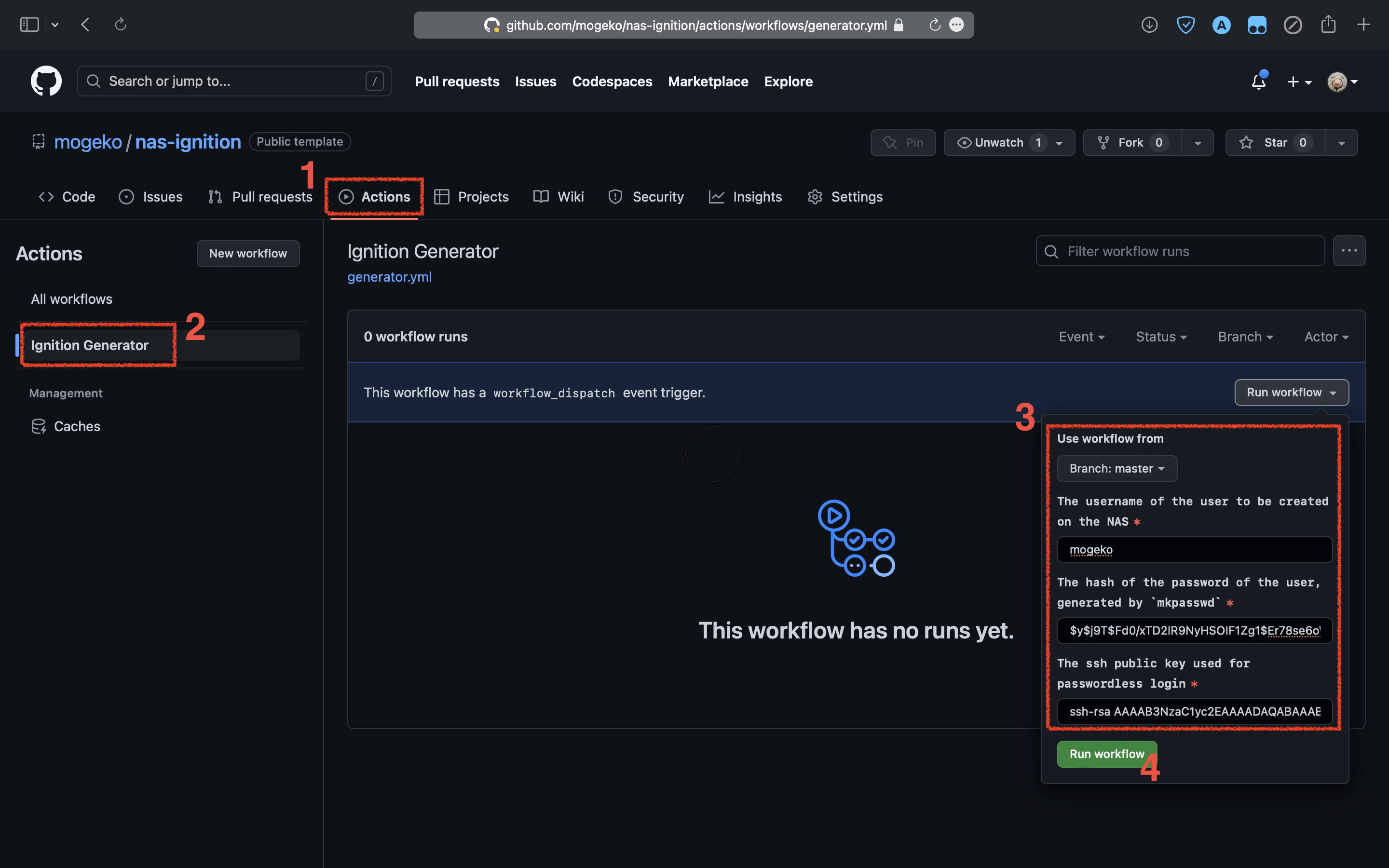Open Safari downloads icon
The width and height of the screenshot is (1389, 868).
[1149, 24]
